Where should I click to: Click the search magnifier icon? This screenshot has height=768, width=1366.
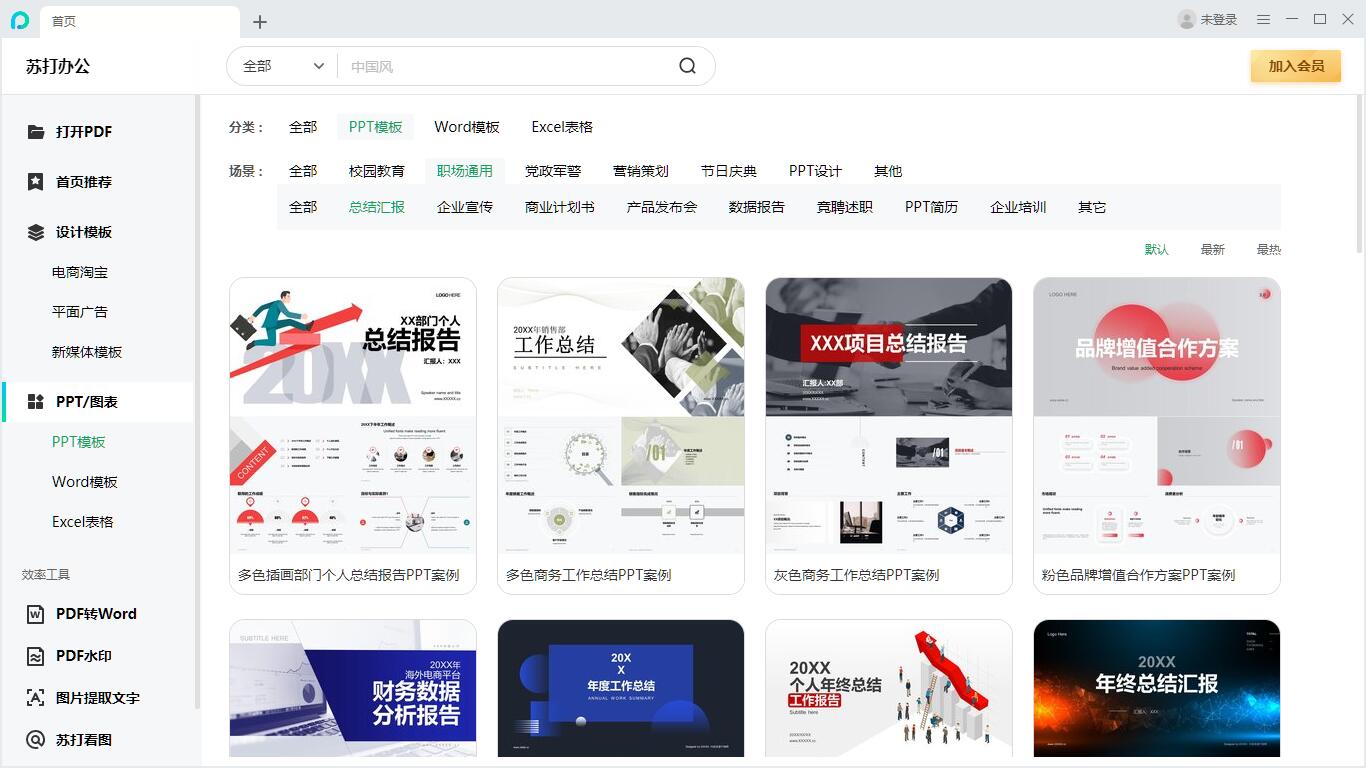pyautogui.click(x=687, y=65)
